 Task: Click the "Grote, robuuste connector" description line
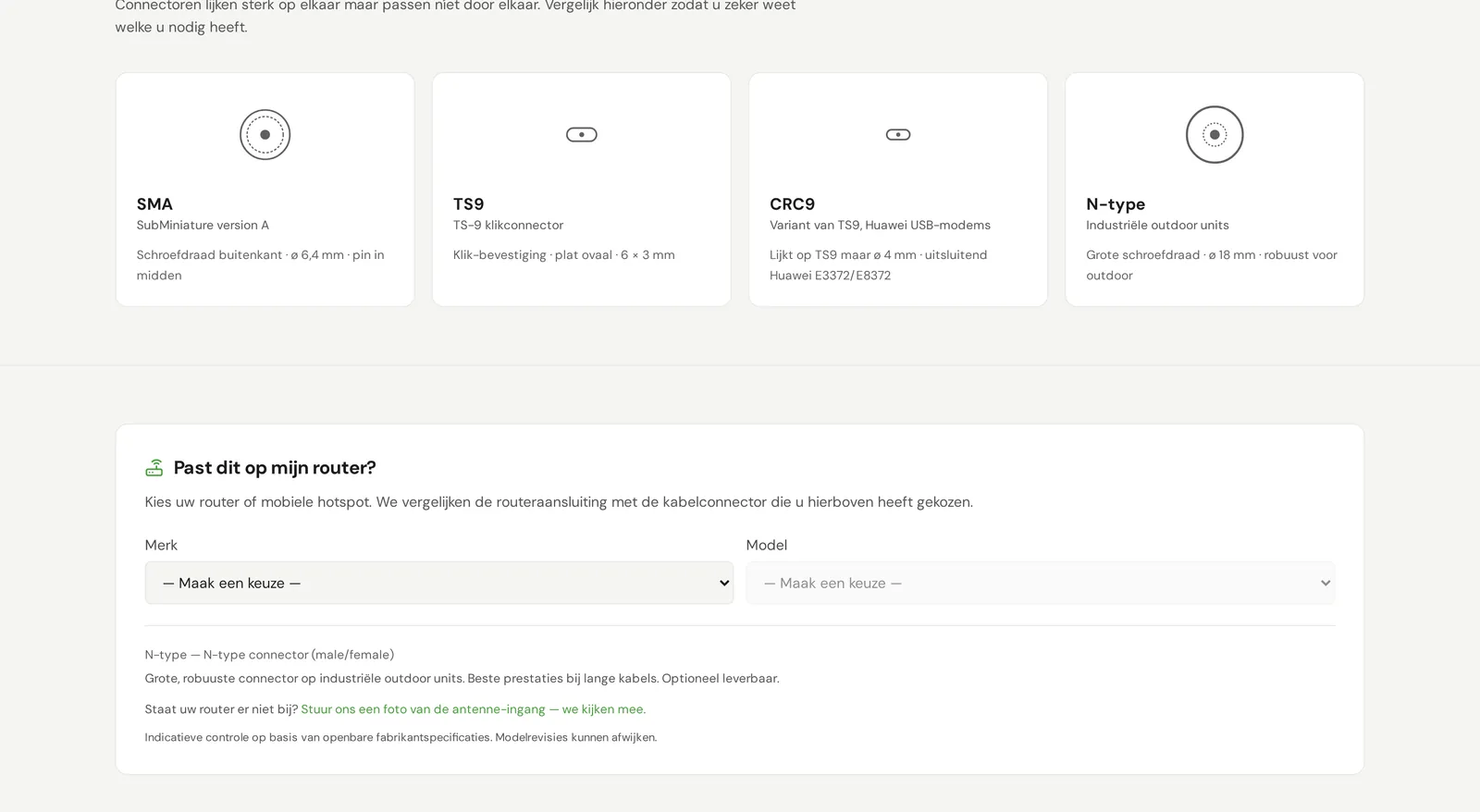point(462,679)
